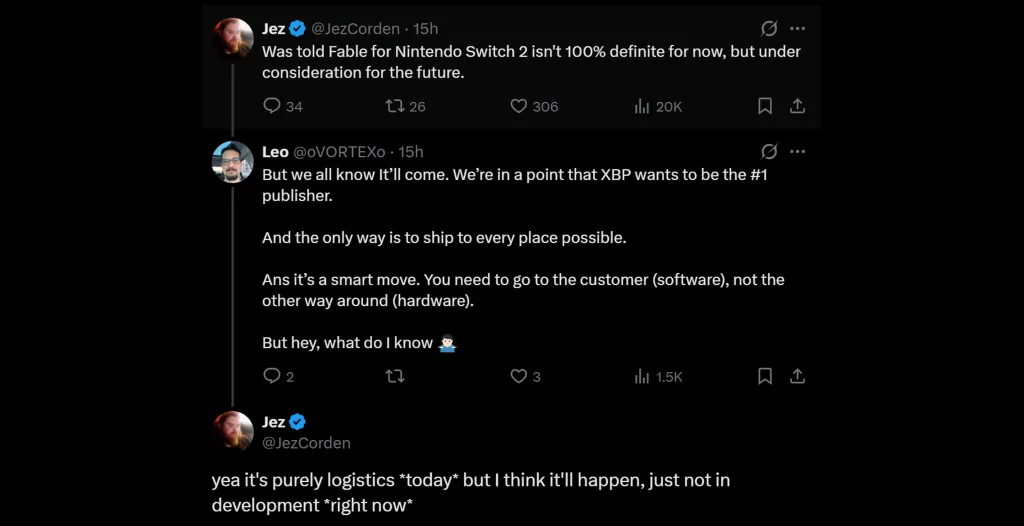
Task: Visit Leo's @oVORTEXo profile handle
Action: tap(339, 152)
